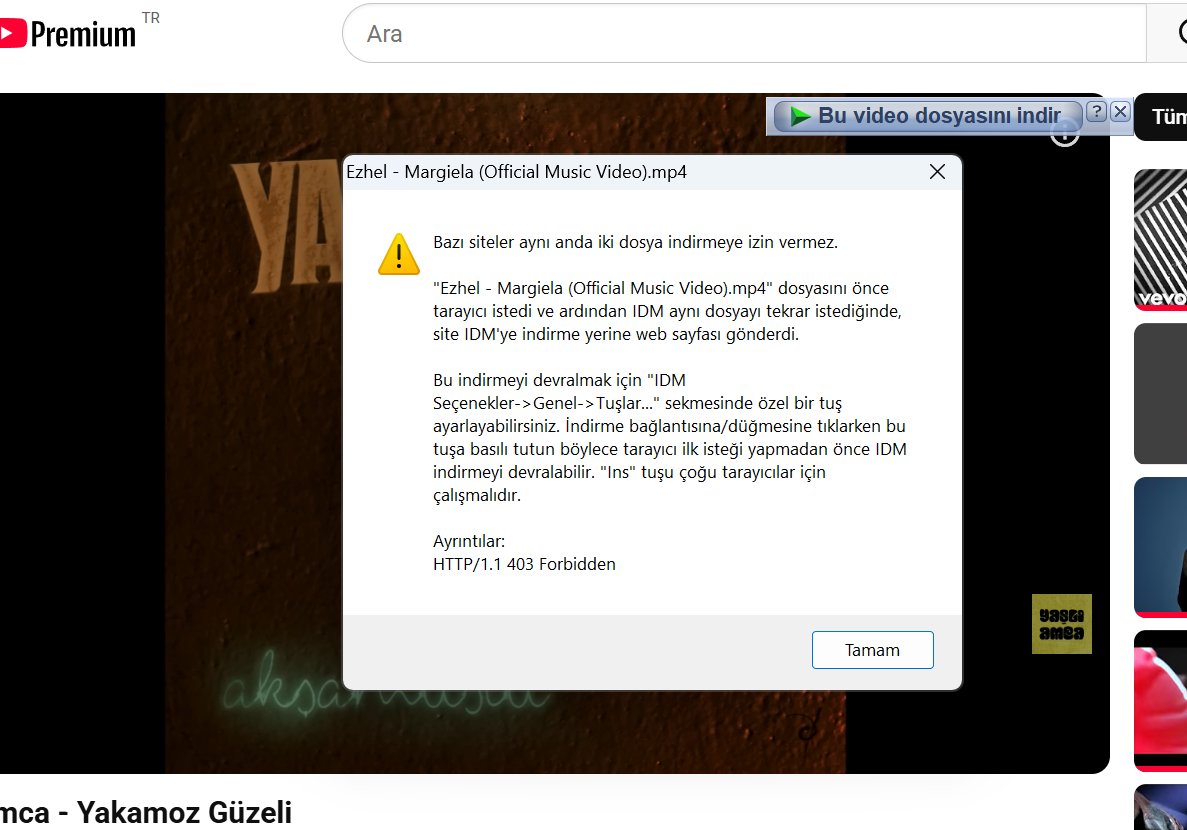1187x830 pixels.
Task: Open the gray placeholder recommended video thumbnail
Action: click(x=1161, y=394)
